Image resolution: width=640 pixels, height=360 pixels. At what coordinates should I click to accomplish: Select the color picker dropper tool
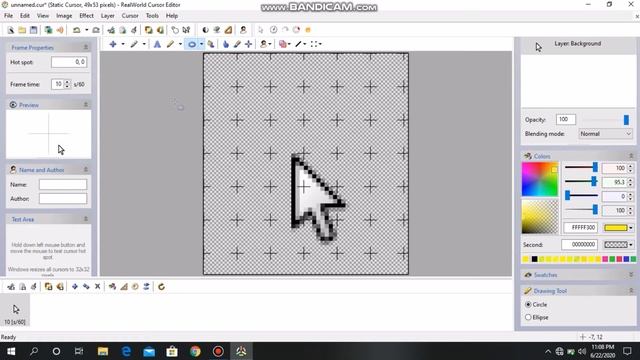pyautogui.click(x=237, y=44)
